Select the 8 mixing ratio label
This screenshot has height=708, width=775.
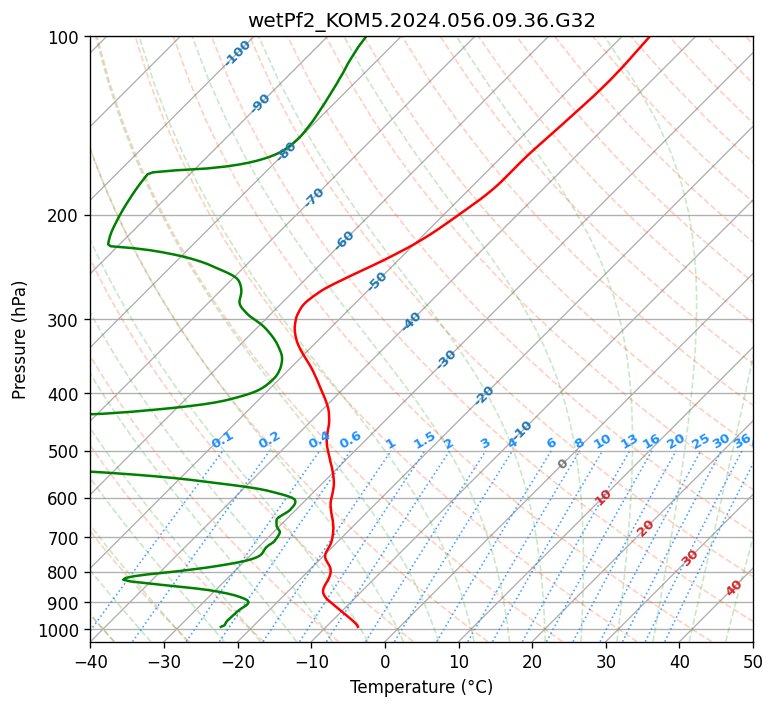pos(579,443)
